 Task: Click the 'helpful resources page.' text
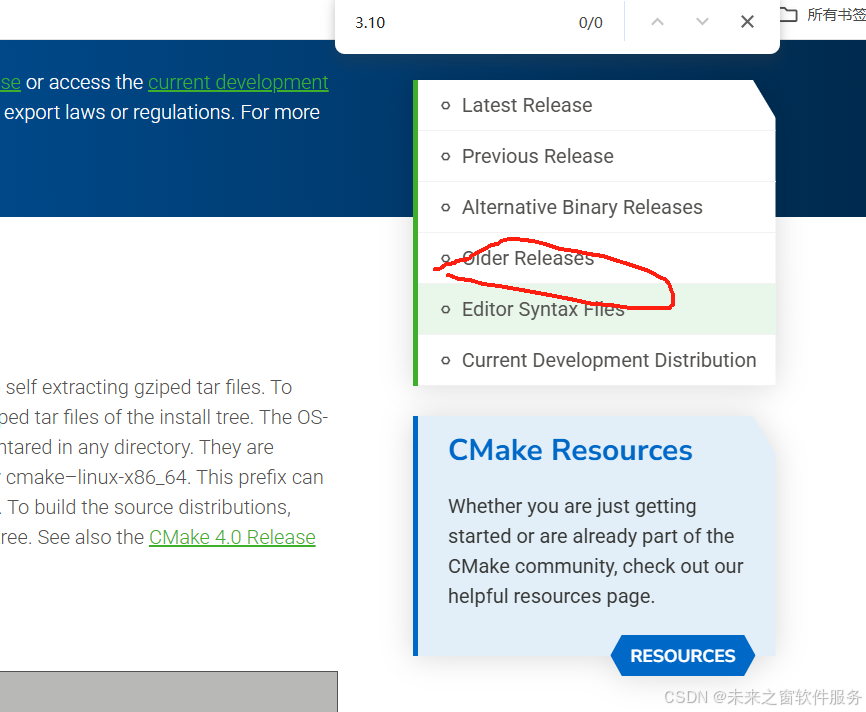pyautogui.click(x=551, y=597)
